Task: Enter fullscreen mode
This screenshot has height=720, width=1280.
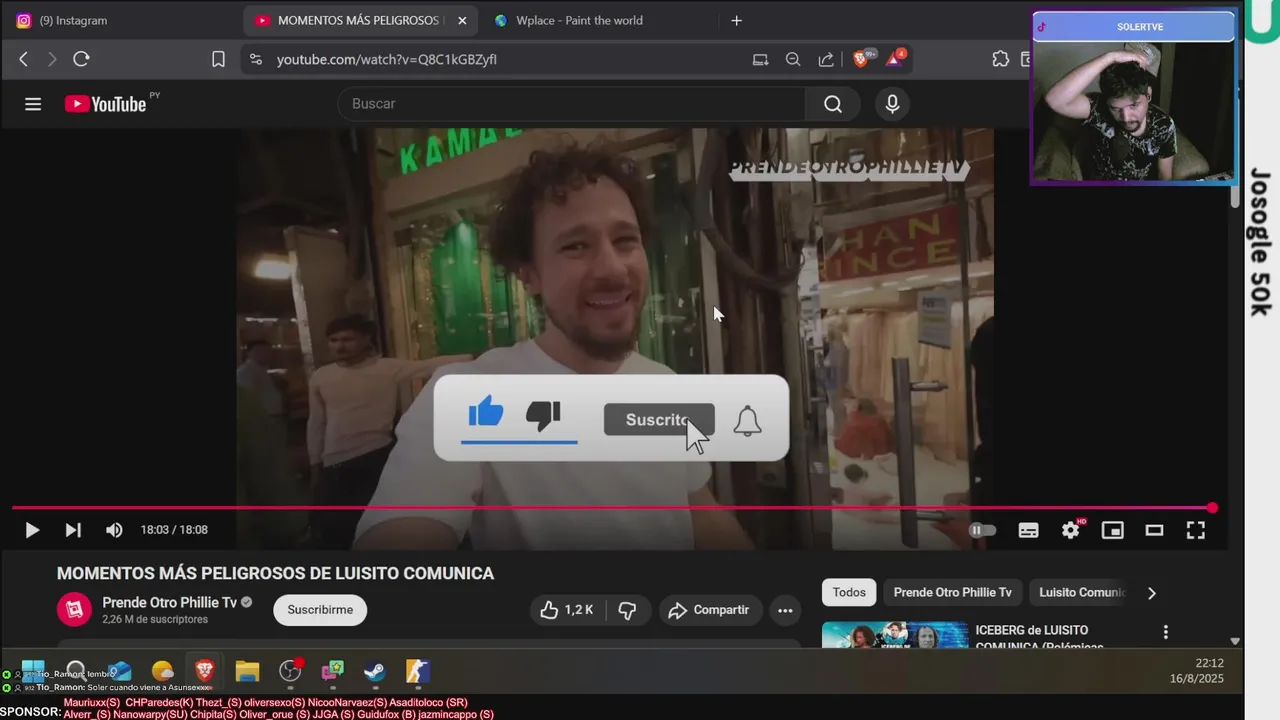Action: (x=1195, y=530)
